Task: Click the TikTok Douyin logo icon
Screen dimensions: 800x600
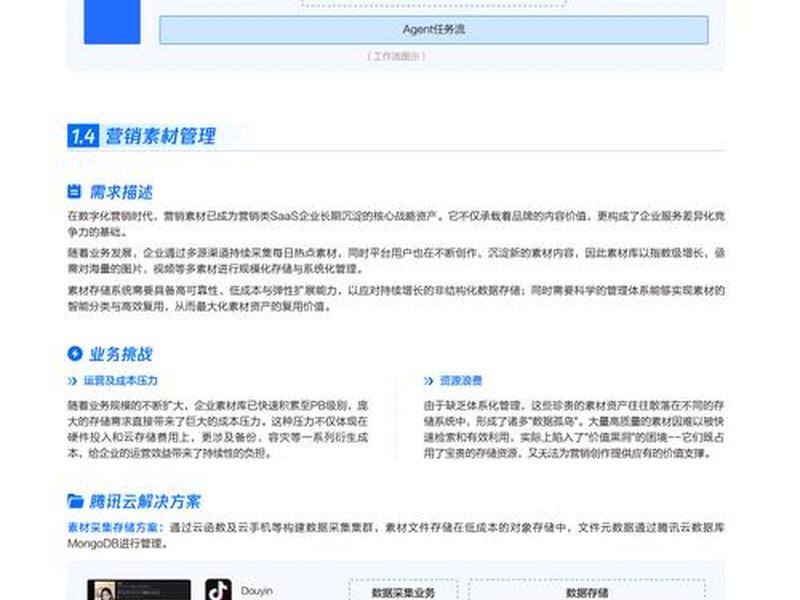Action: [218, 590]
